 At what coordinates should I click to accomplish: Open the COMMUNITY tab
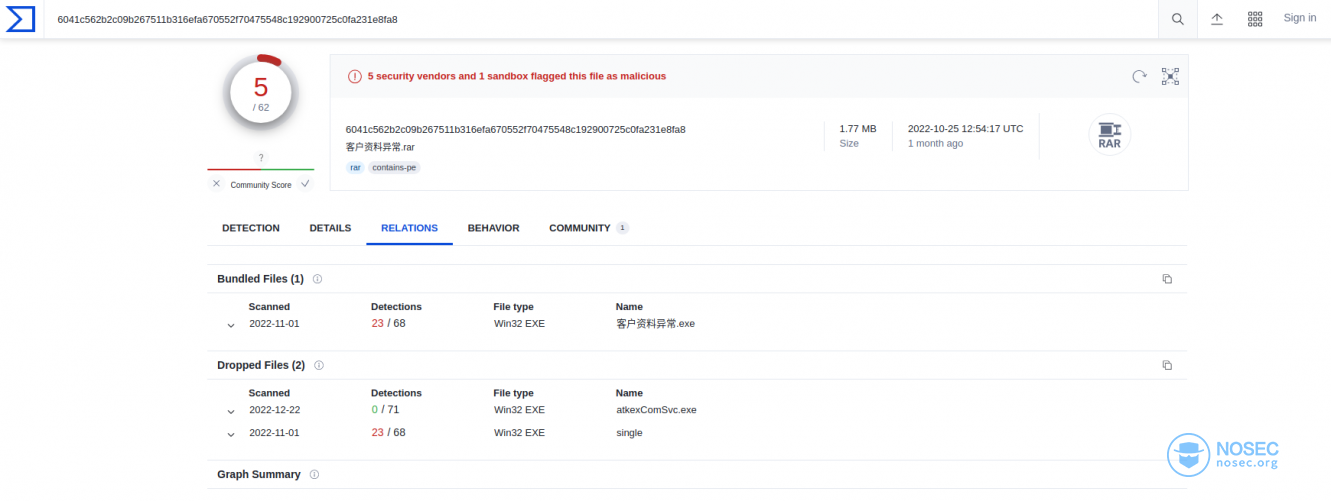[x=588, y=228]
